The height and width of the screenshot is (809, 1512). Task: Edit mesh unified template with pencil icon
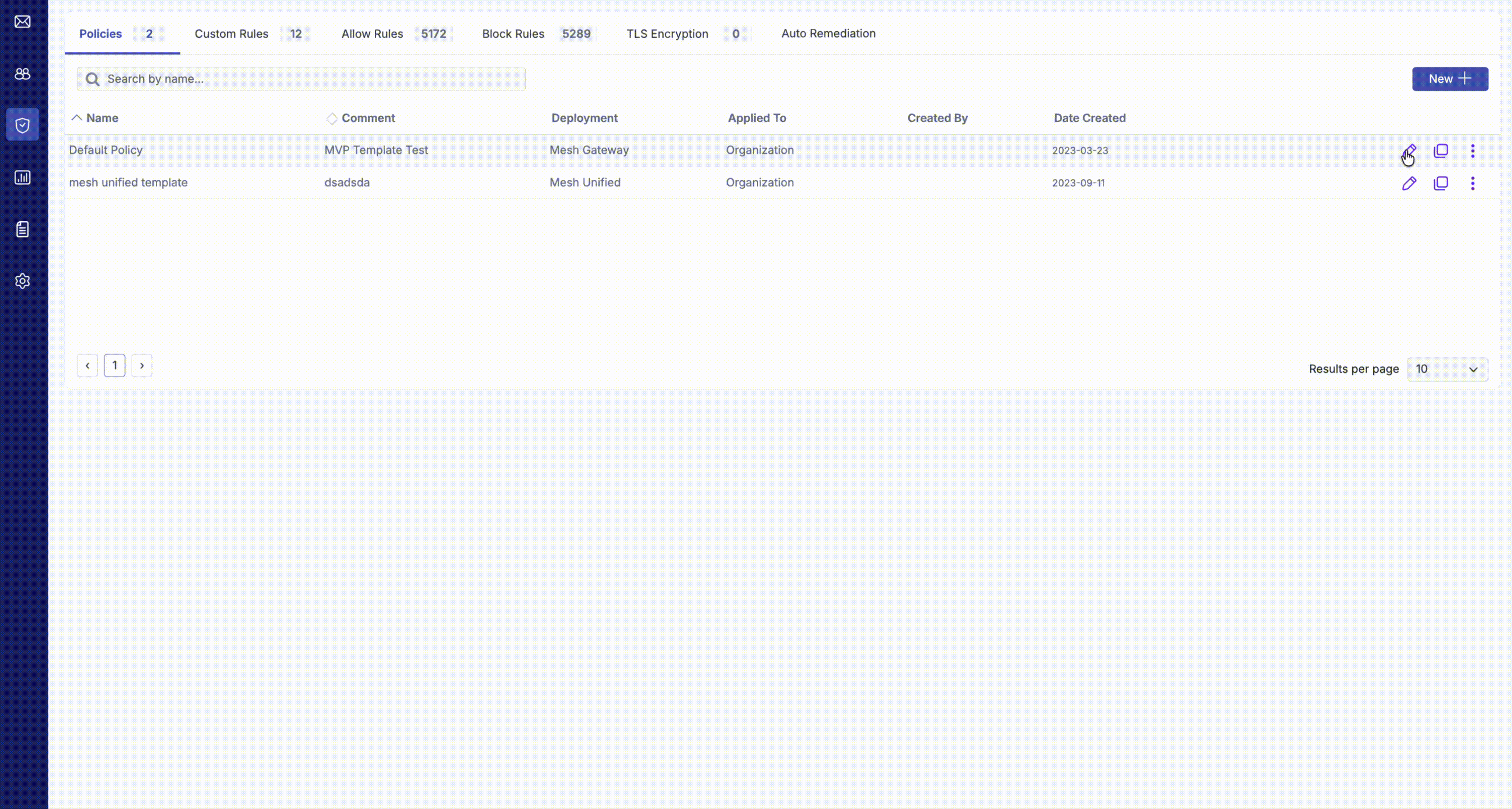click(1409, 183)
